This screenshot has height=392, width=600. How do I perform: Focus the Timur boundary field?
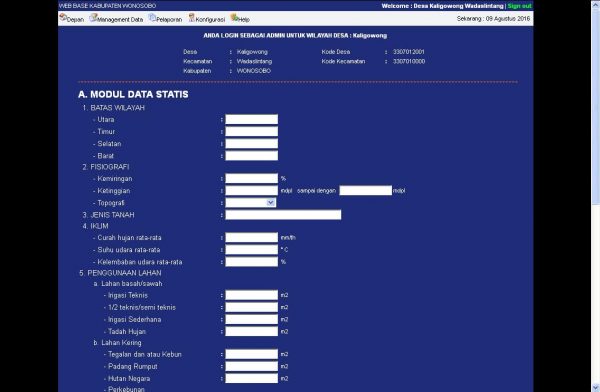(251, 132)
